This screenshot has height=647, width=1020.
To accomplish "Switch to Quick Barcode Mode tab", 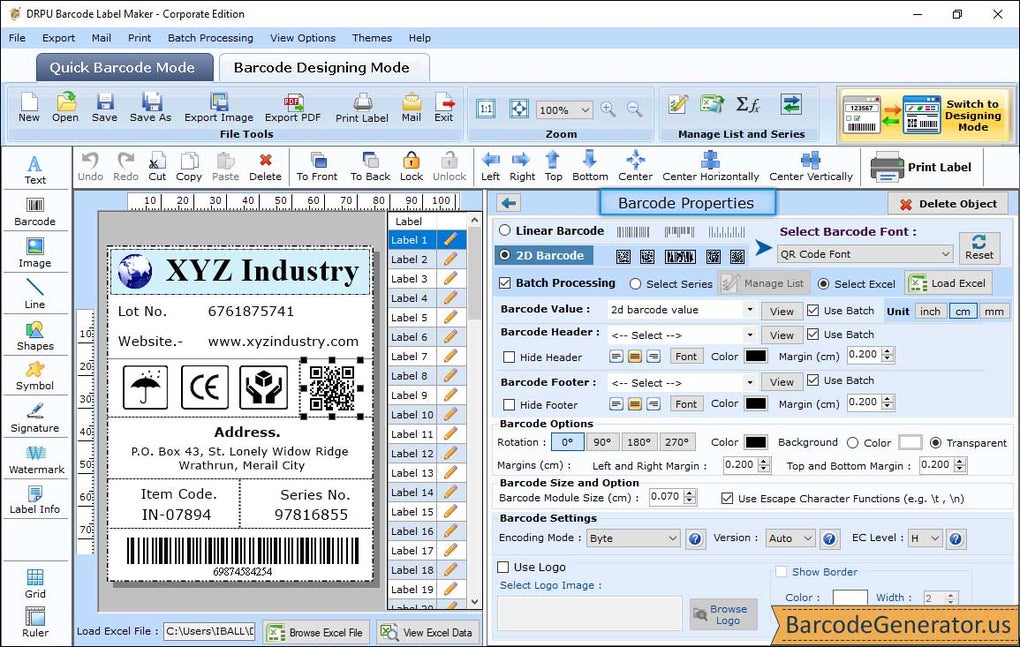I will click(123, 68).
